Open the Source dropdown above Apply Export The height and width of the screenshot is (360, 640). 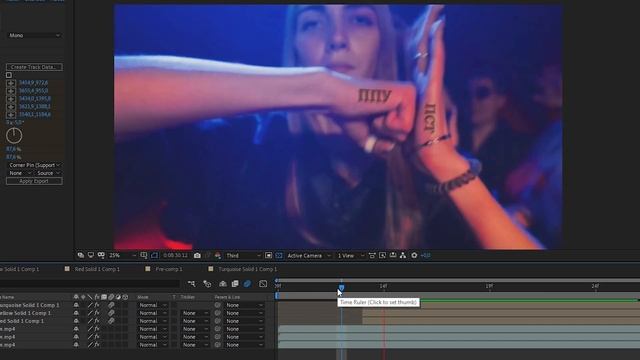[x=49, y=173]
